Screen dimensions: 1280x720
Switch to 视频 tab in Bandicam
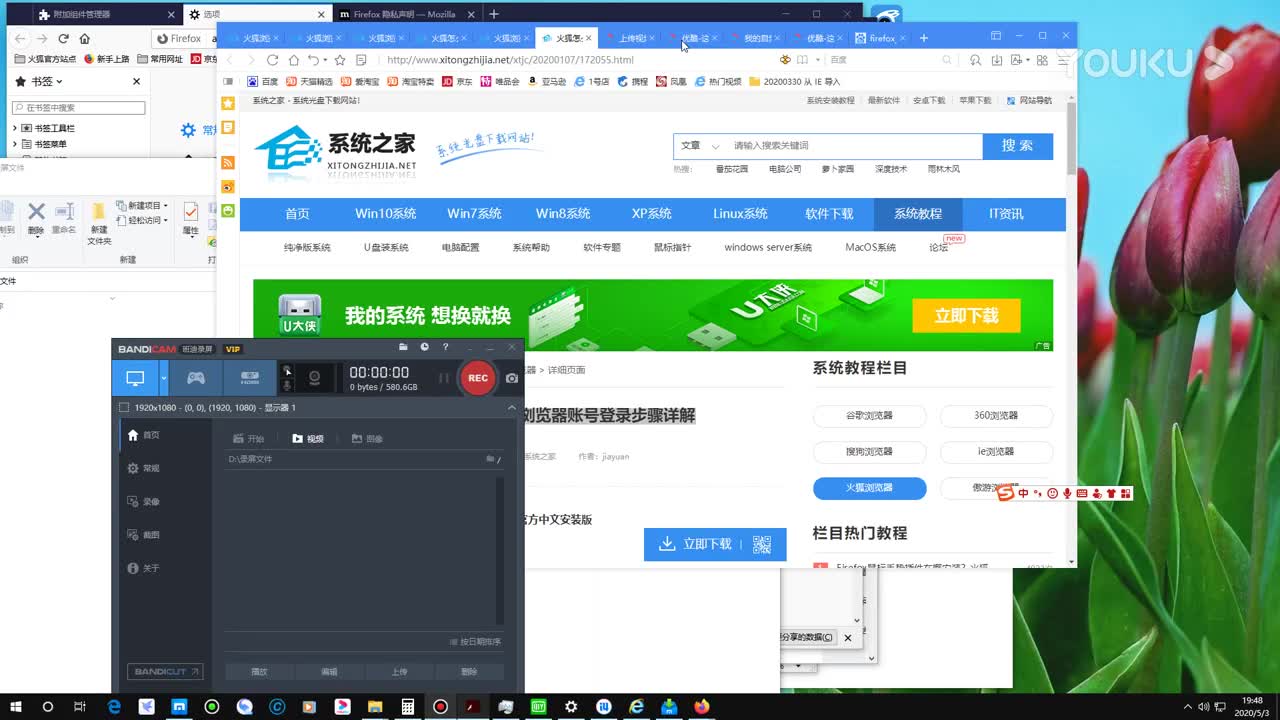tap(308, 439)
